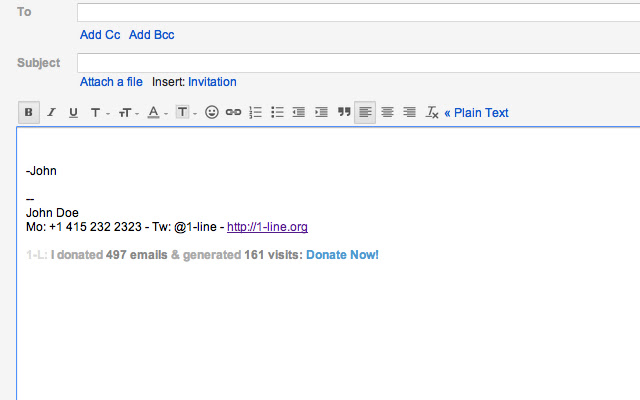Viewport: 640px width, 400px height.
Task: Create a bulleted list
Action: 277,113
